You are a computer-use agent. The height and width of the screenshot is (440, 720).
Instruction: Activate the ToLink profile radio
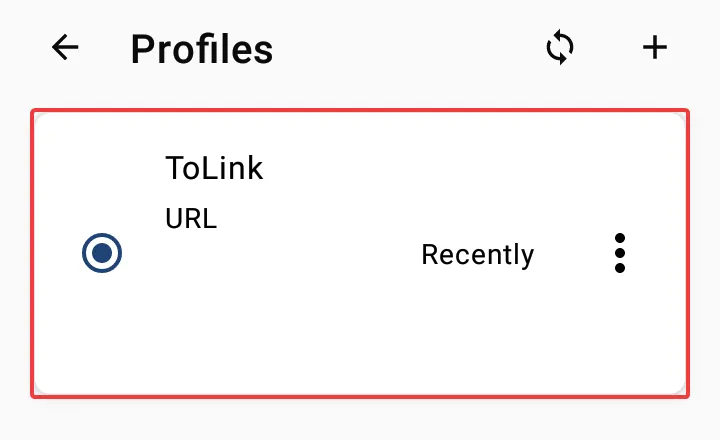click(x=101, y=254)
